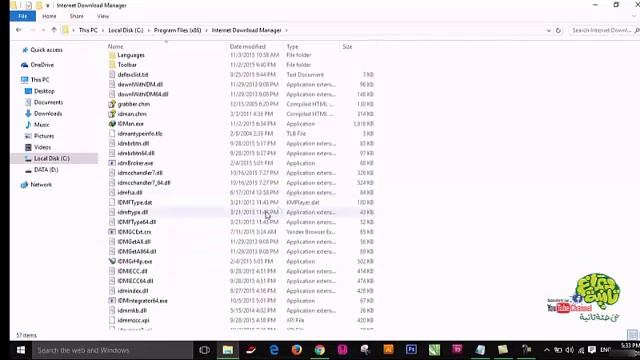Open Network in navigation pane

41,184
